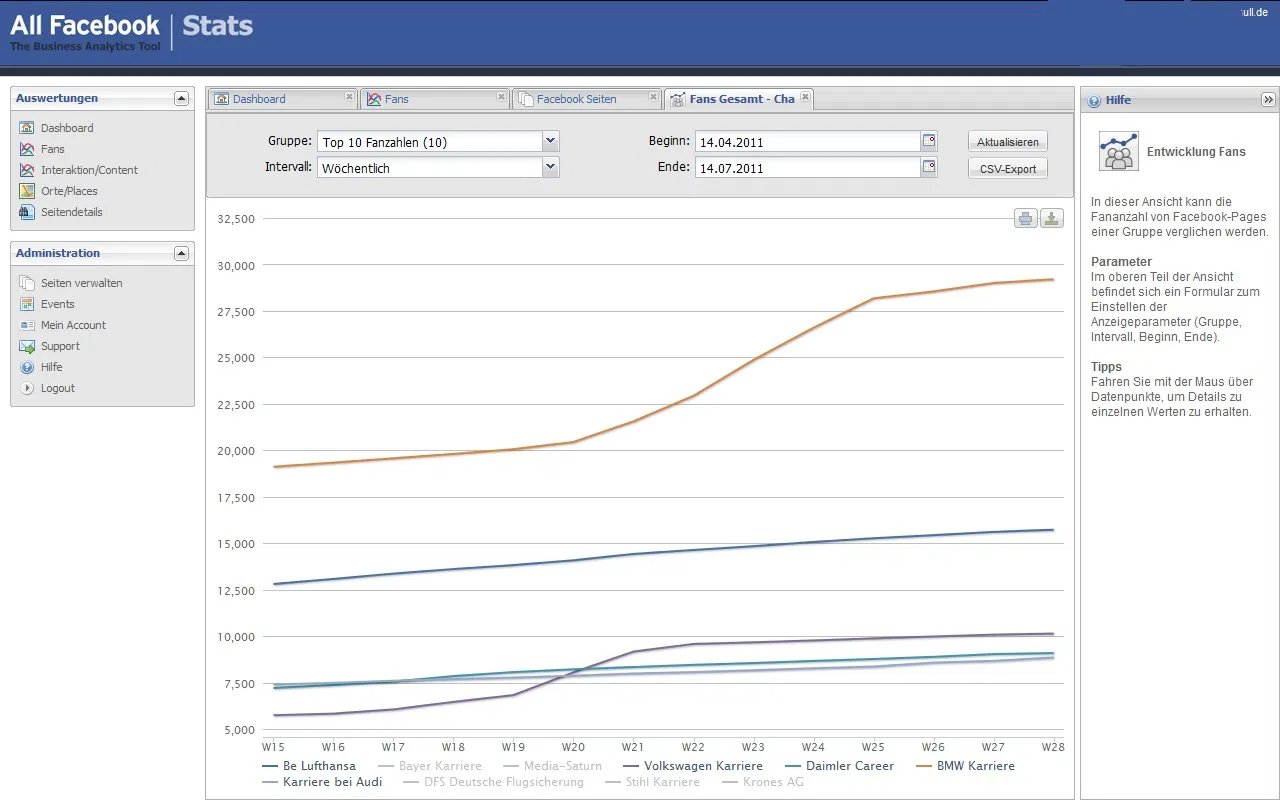Click the Hilfe question mark icon in Administration
The height and width of the screenshot is (800, 1280).
pyautogui.click(x=27, y=367)
